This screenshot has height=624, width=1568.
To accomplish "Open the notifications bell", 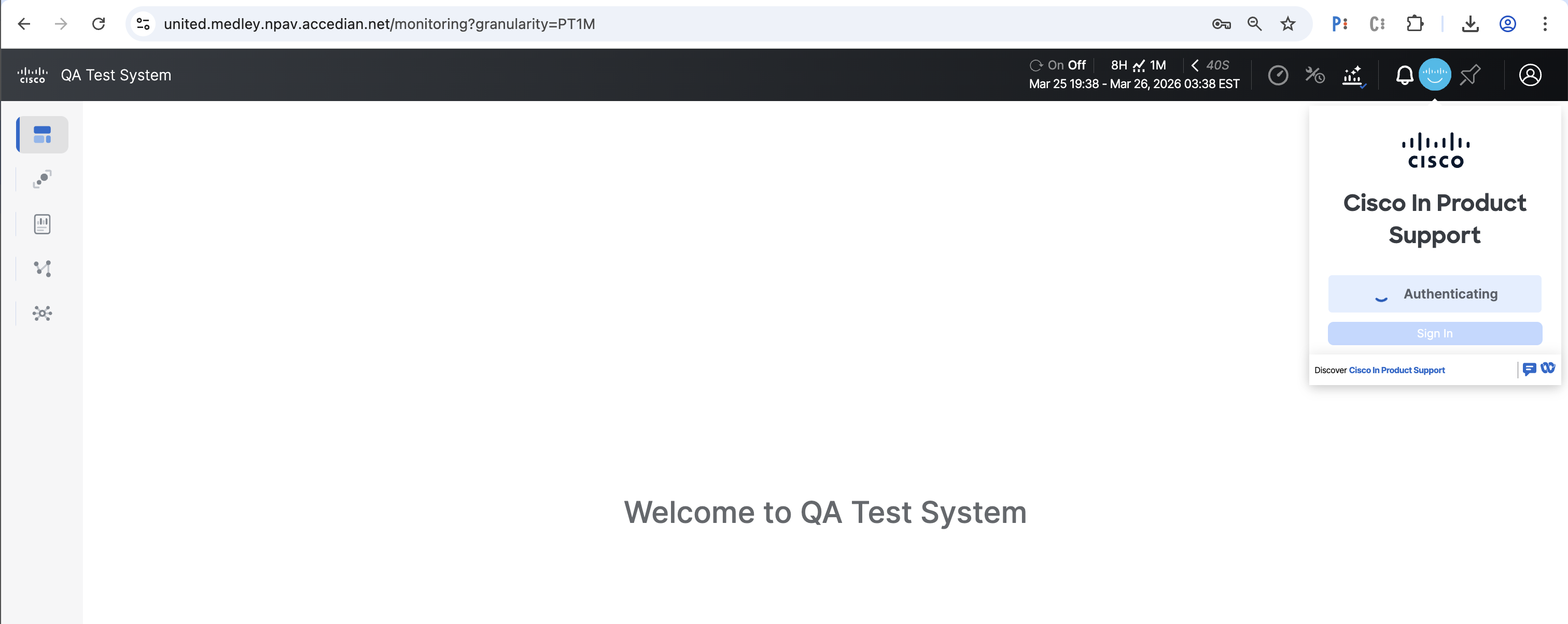I will pyautogui.click(x=1404, y=75).
